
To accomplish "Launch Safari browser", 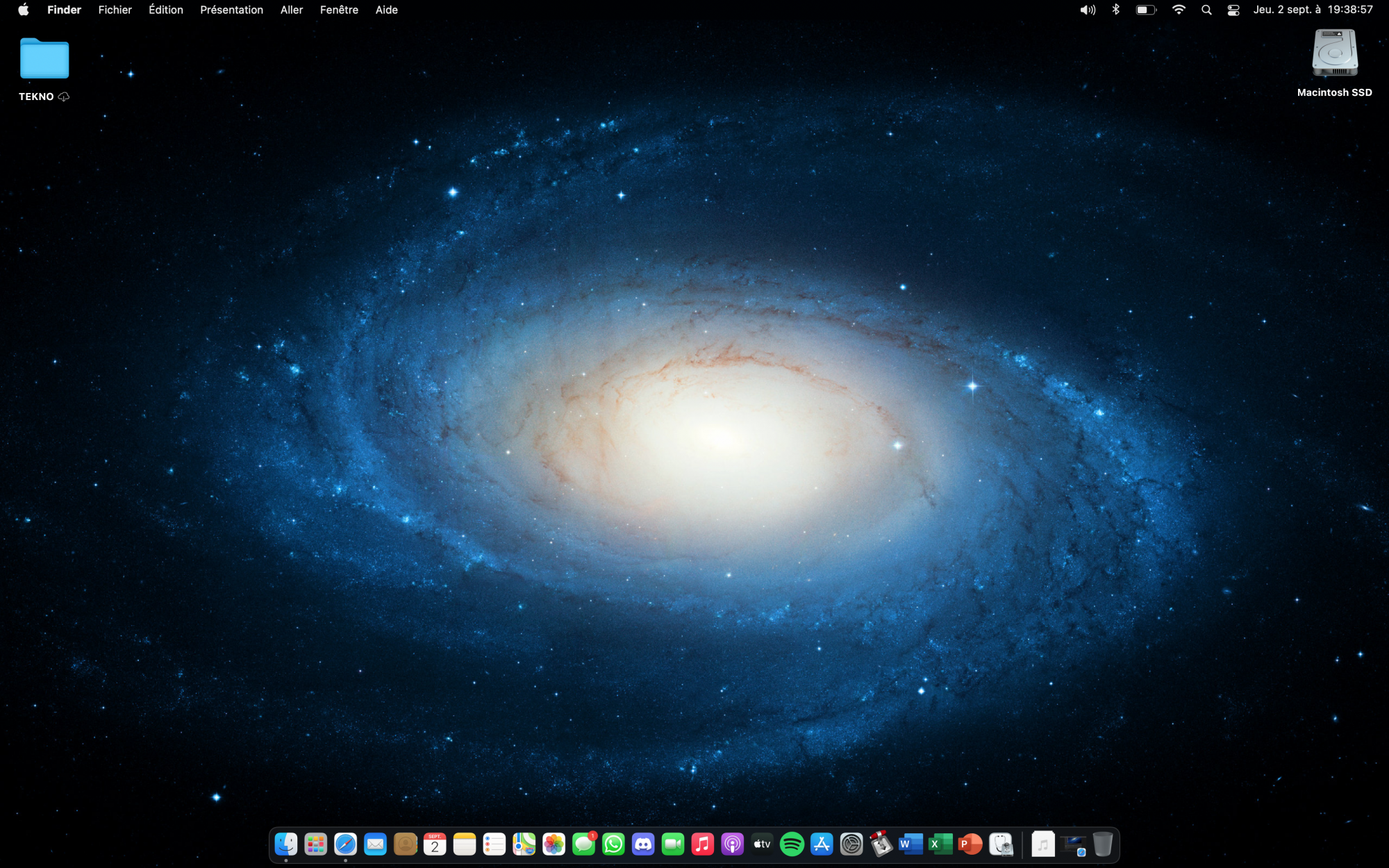I will [344, 843].
